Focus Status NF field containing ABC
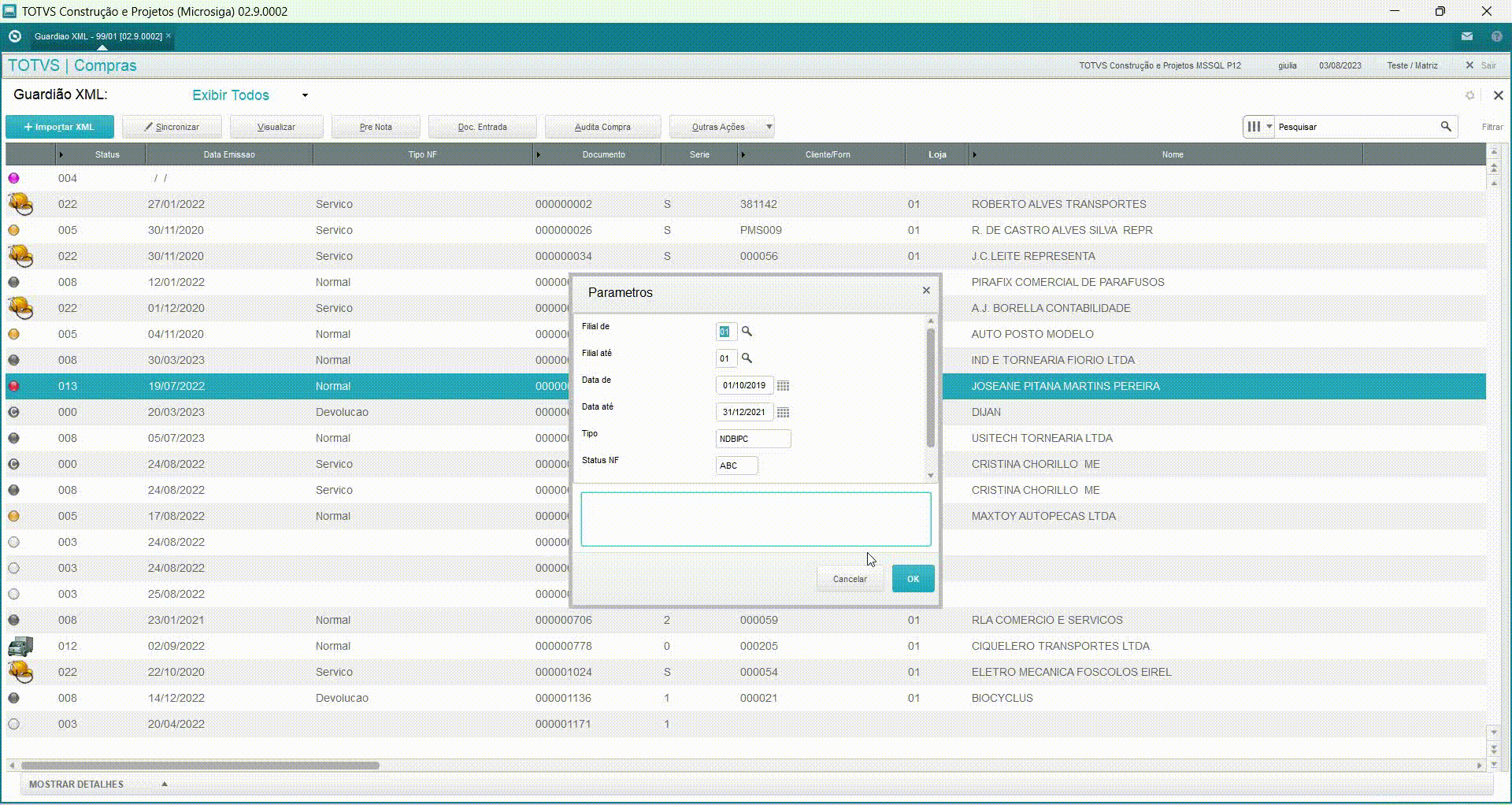 pyautogui.click(x=736, y=466)
